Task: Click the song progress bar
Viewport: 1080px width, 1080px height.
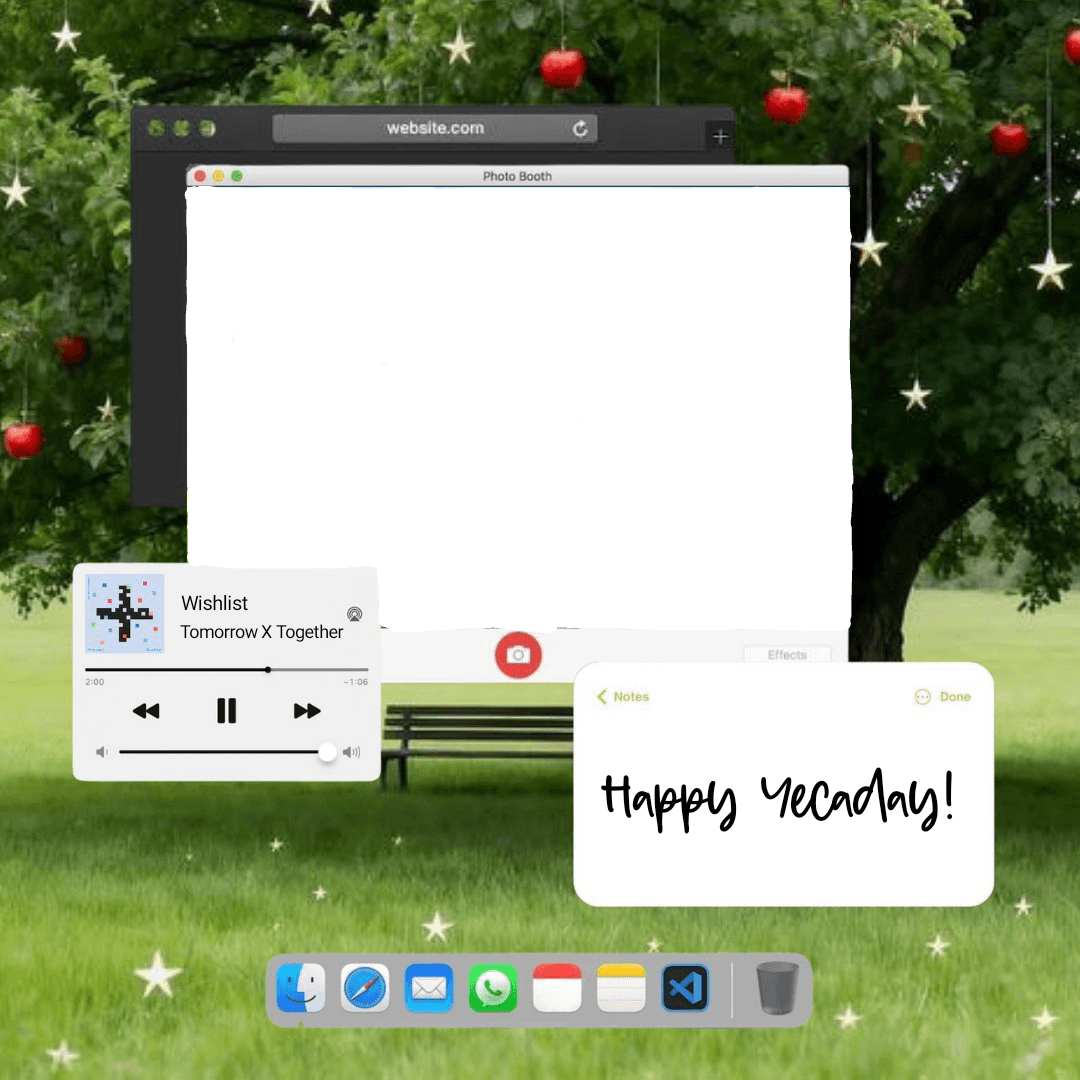Action: tap(227, 669)
